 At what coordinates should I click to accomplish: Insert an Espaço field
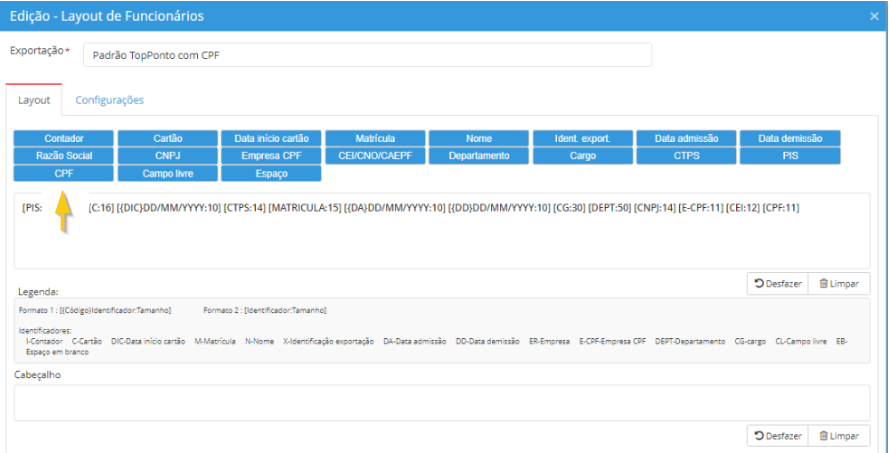click(271, 173)
